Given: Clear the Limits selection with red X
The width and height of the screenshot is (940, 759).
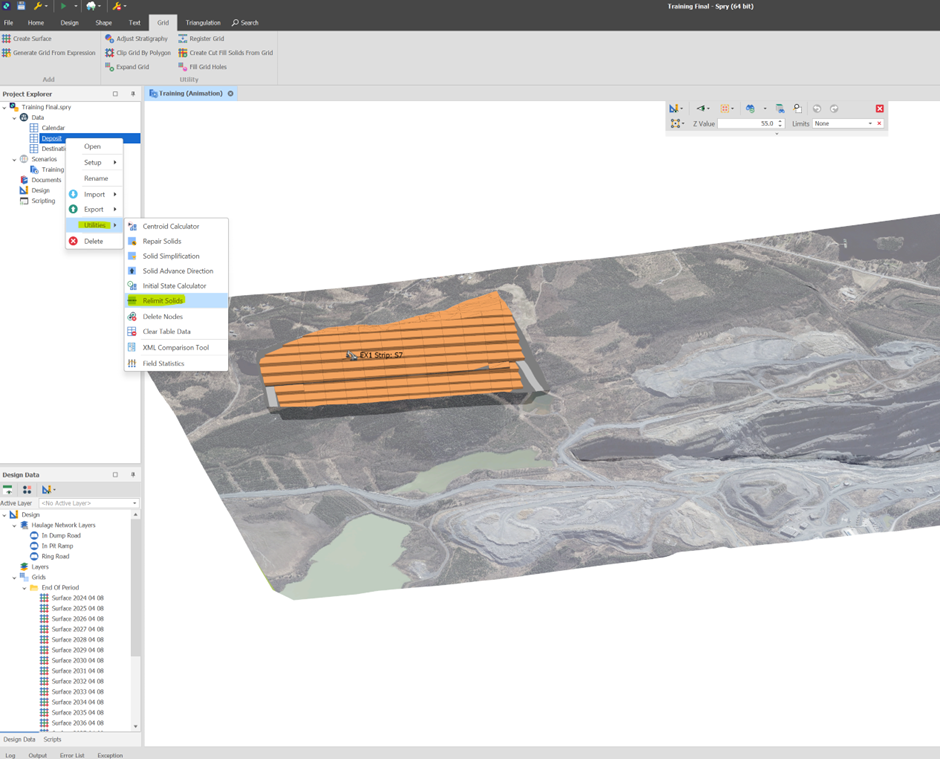Looking at the screenshot, I should (879, 124).
